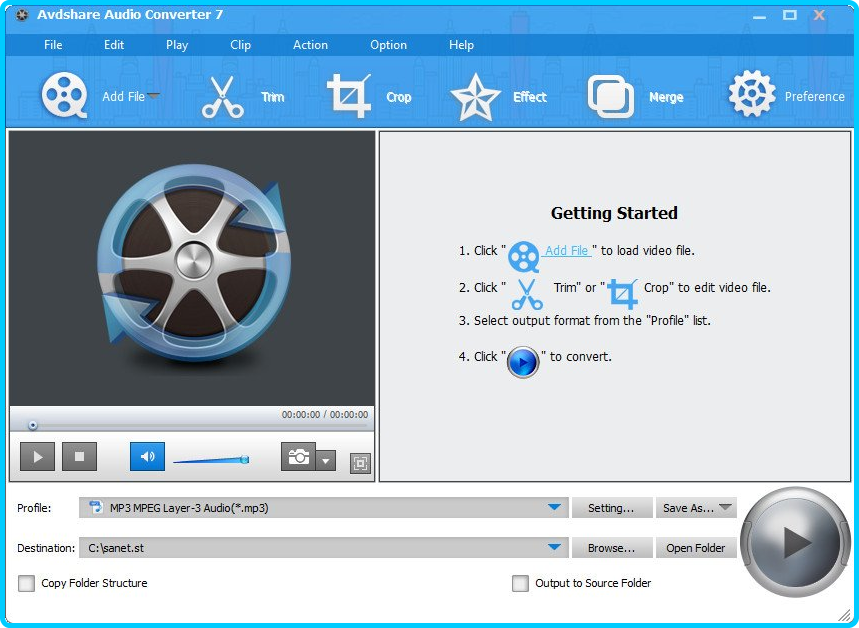Click the scissors icon in Getting Started step 2
Screen dimensions: 859x628
click(527, 294)
